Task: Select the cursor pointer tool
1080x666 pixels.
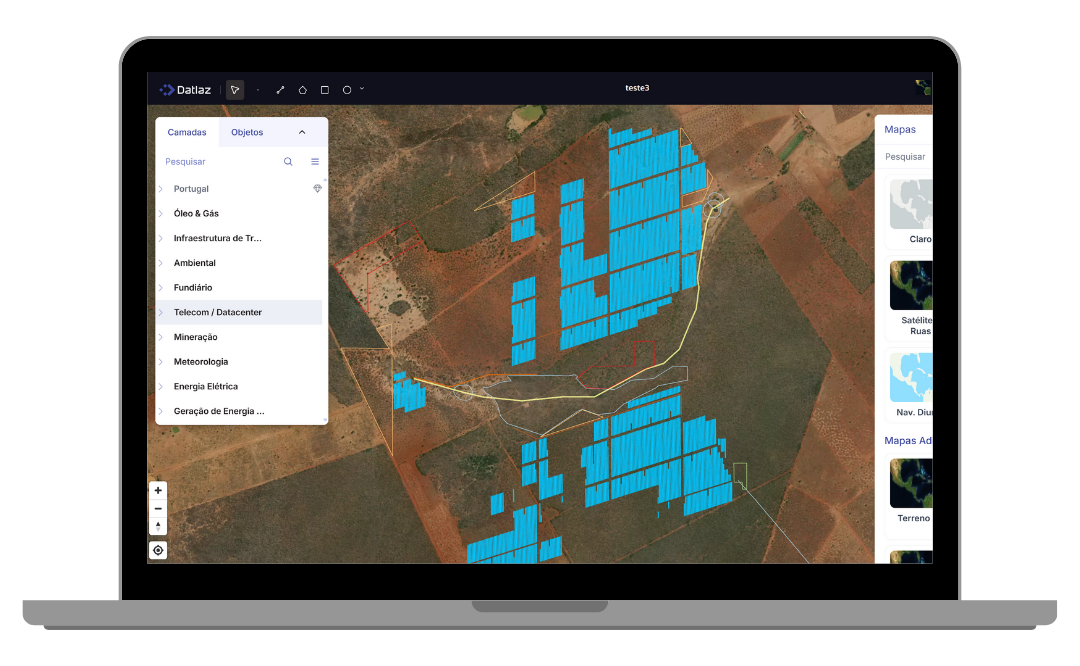Action: click(235, 90)
